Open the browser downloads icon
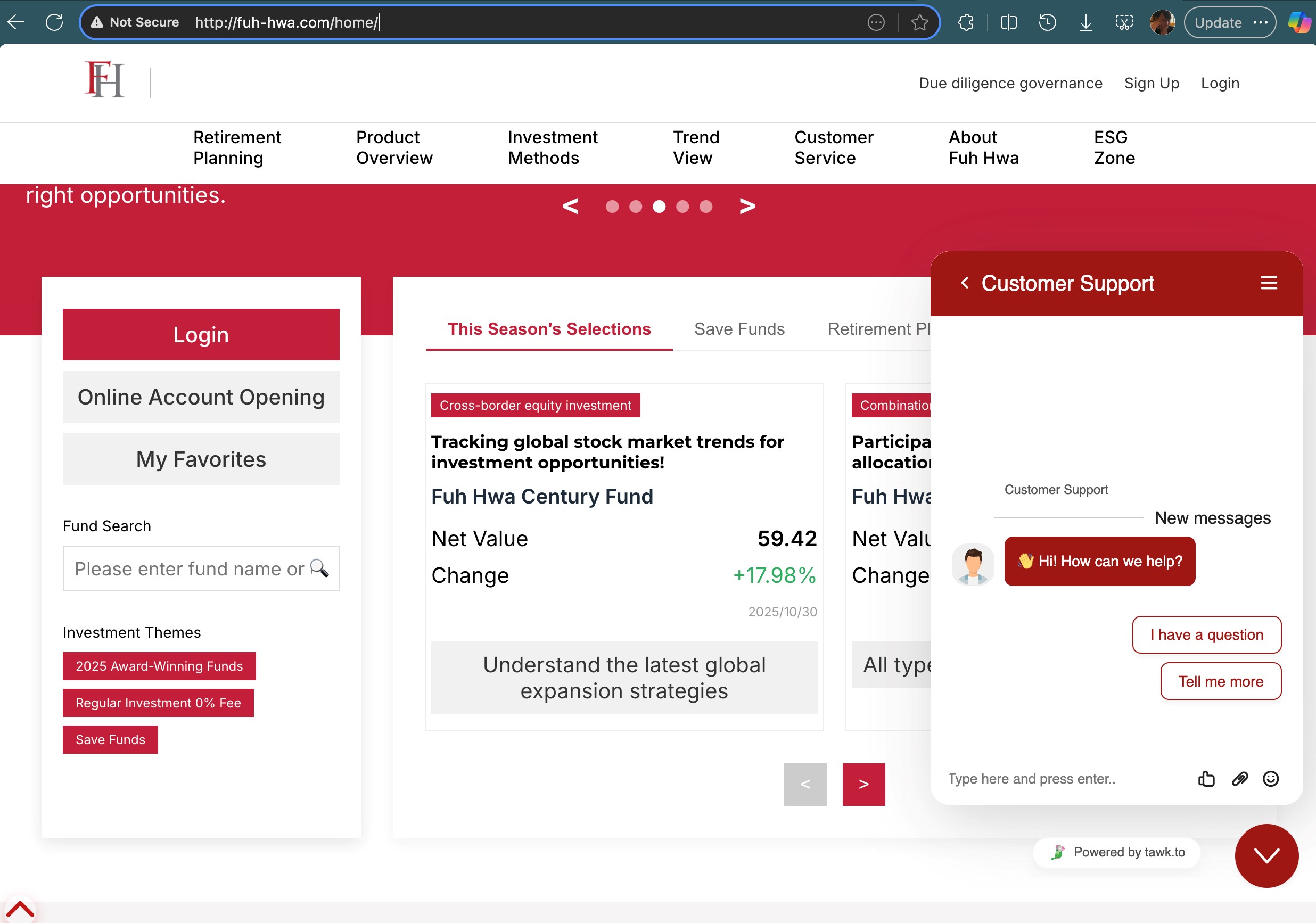This screenshot has height=923, width=1316. [x=1085, y=22]
